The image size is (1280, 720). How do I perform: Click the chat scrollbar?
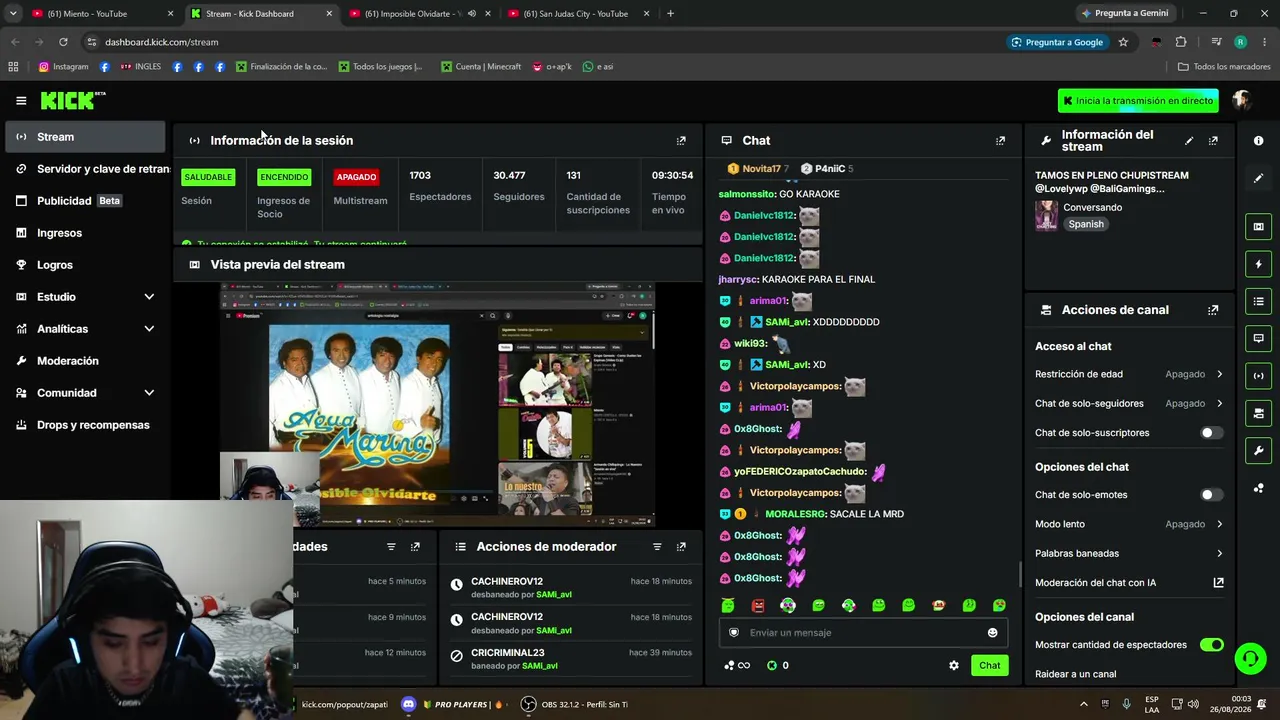[1020, 574]
